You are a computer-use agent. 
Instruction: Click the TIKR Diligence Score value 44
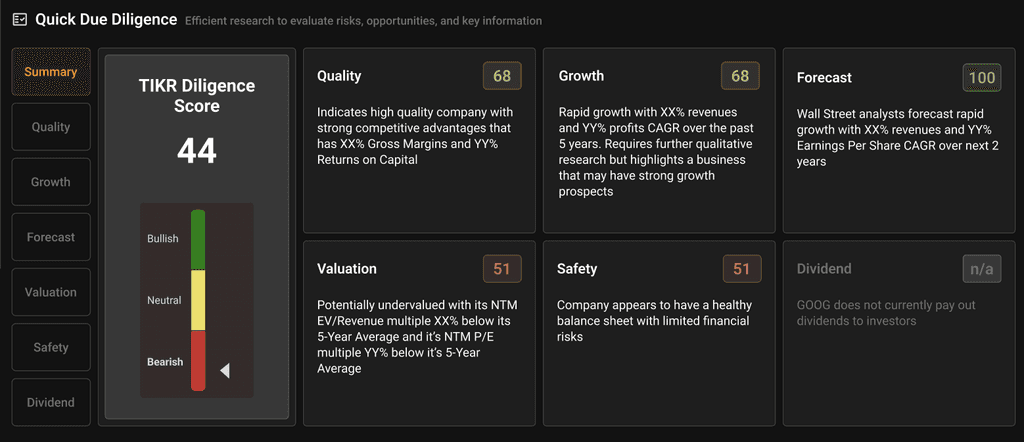pyautogui.click(x=197, y=151)
